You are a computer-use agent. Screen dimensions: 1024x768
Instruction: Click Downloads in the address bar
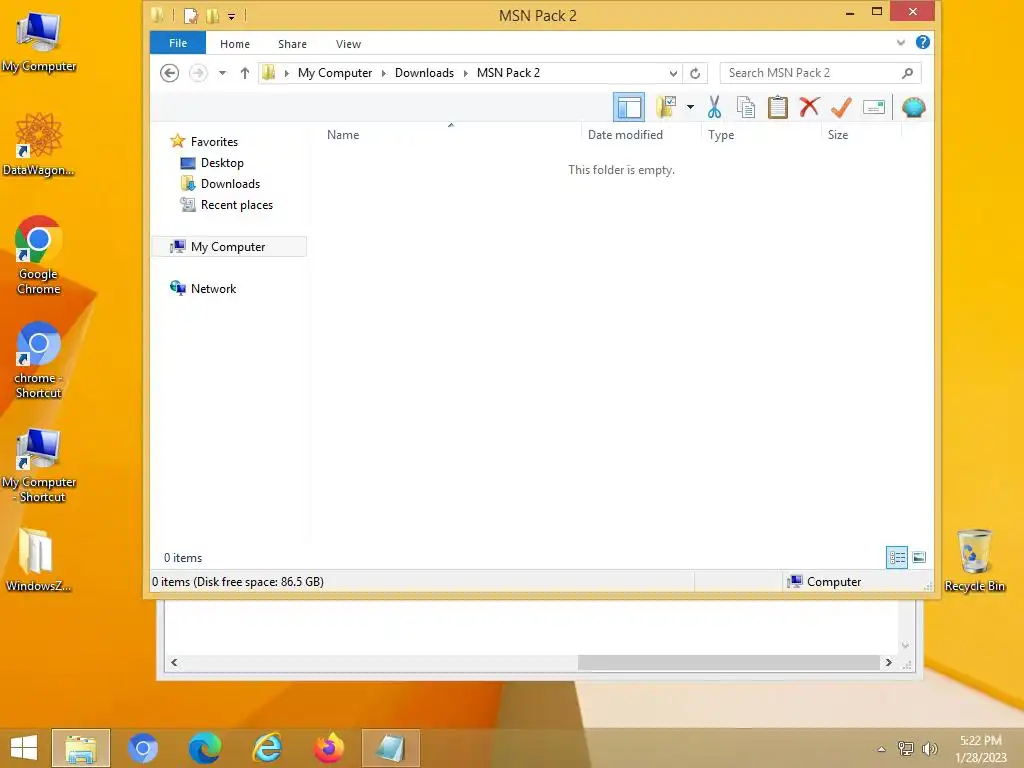[x=424, y=72]
